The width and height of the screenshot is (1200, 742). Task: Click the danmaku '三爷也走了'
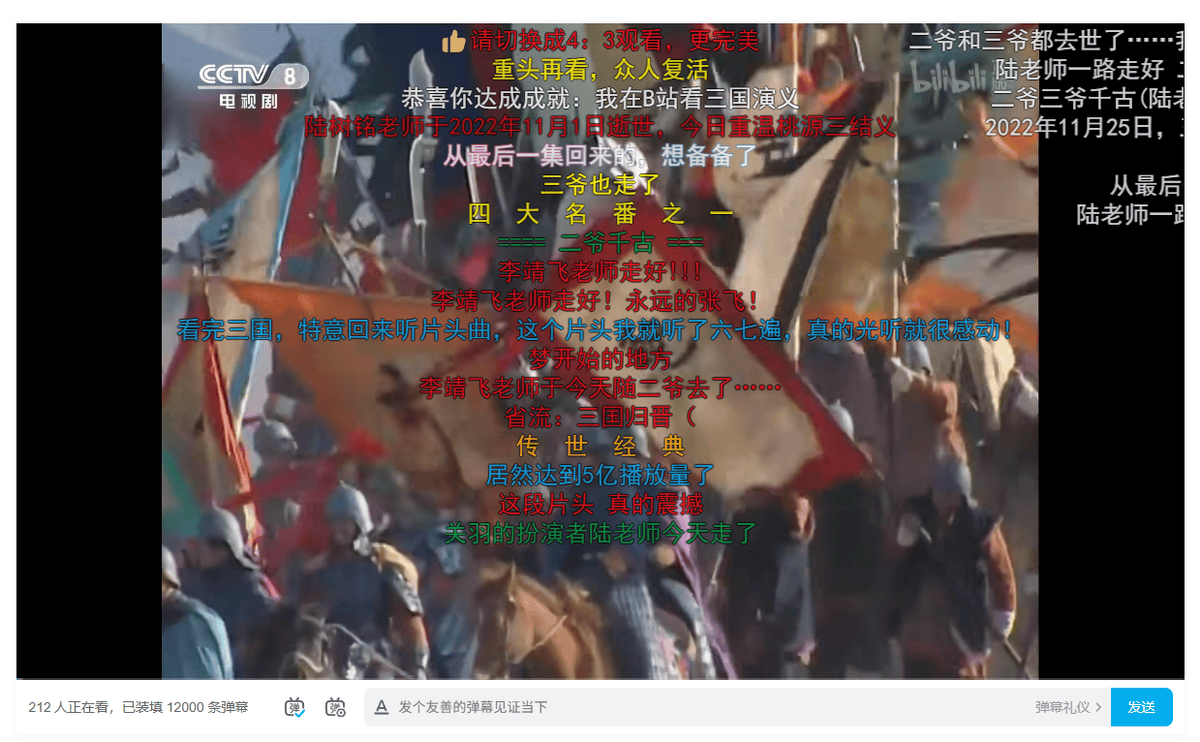[x=600, y=185]
